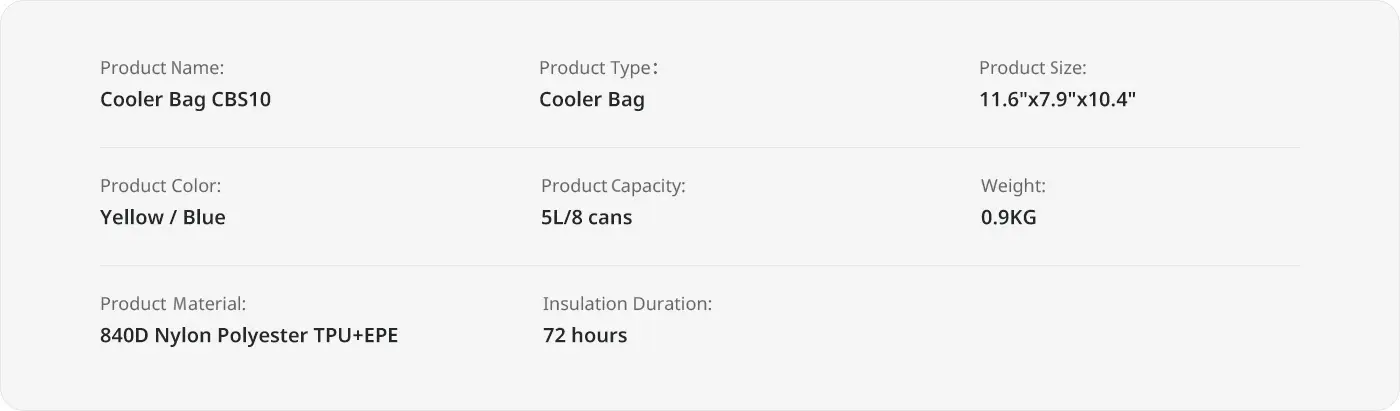
Task: Select the Cooler Bag CBS10 text
Action: coord(185,100)
